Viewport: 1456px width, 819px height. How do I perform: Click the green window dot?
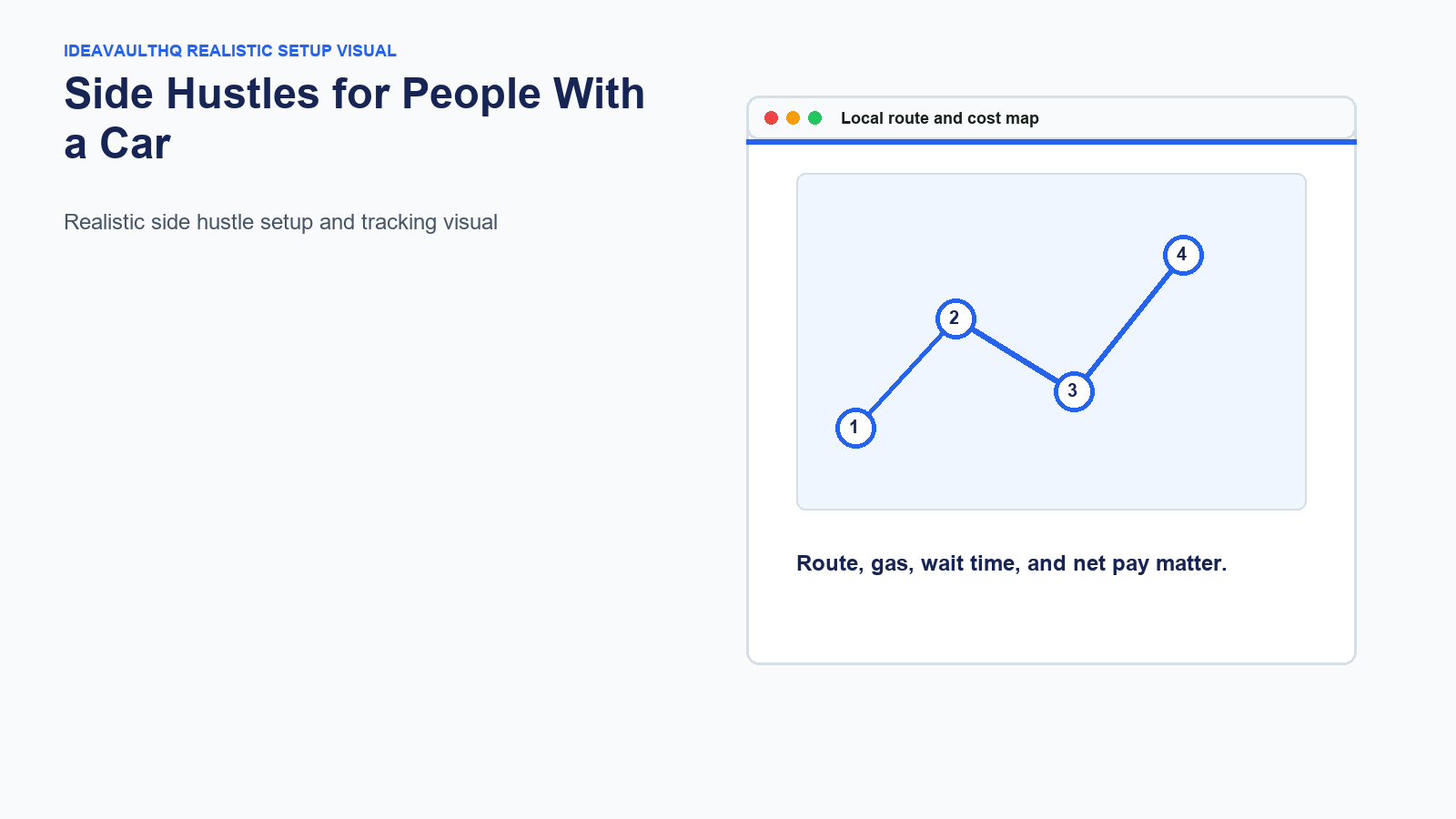814,118
